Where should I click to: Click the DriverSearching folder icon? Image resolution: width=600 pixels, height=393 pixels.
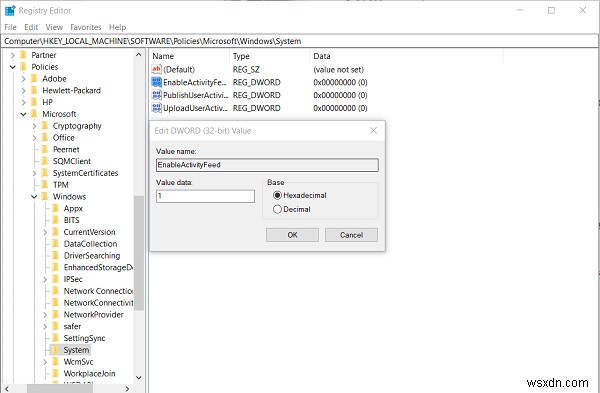[55, 256]
